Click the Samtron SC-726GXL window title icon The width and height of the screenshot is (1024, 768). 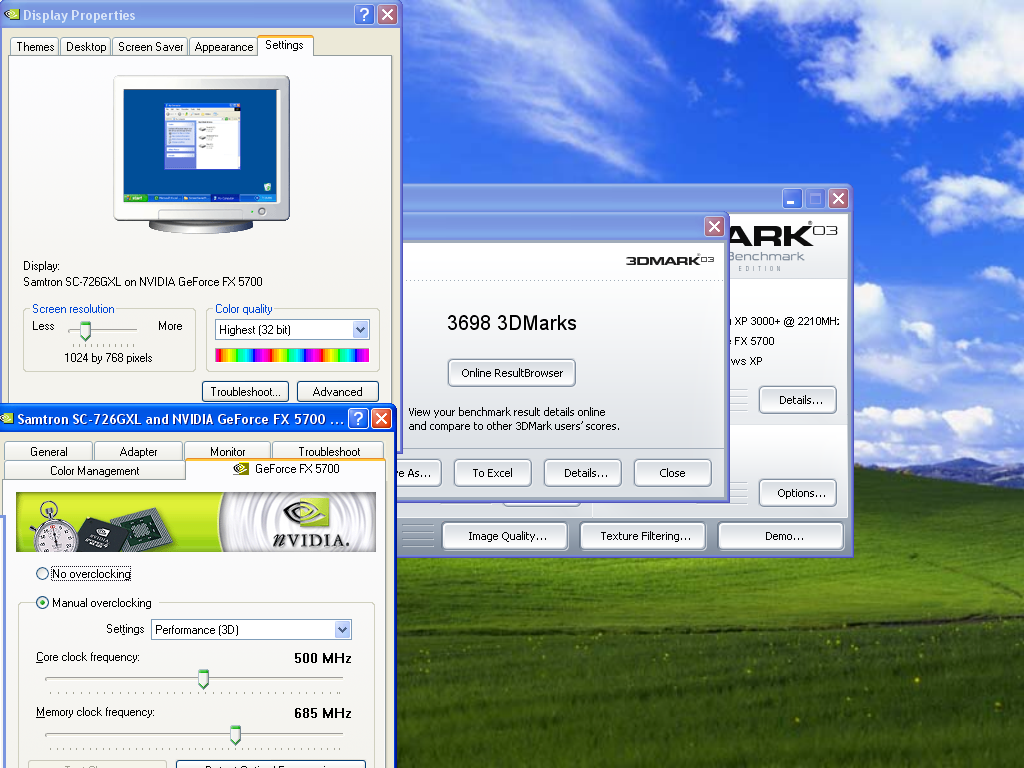7,418
